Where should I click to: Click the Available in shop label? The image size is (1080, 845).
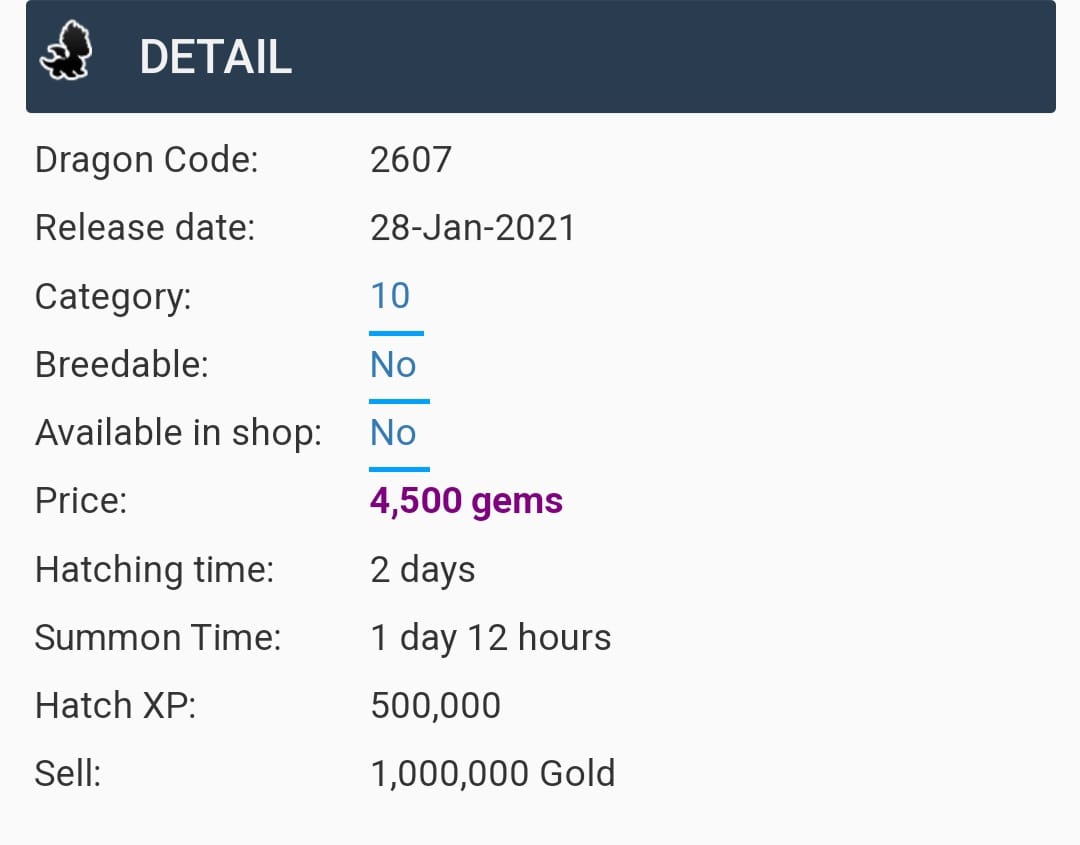pos(178,433)
